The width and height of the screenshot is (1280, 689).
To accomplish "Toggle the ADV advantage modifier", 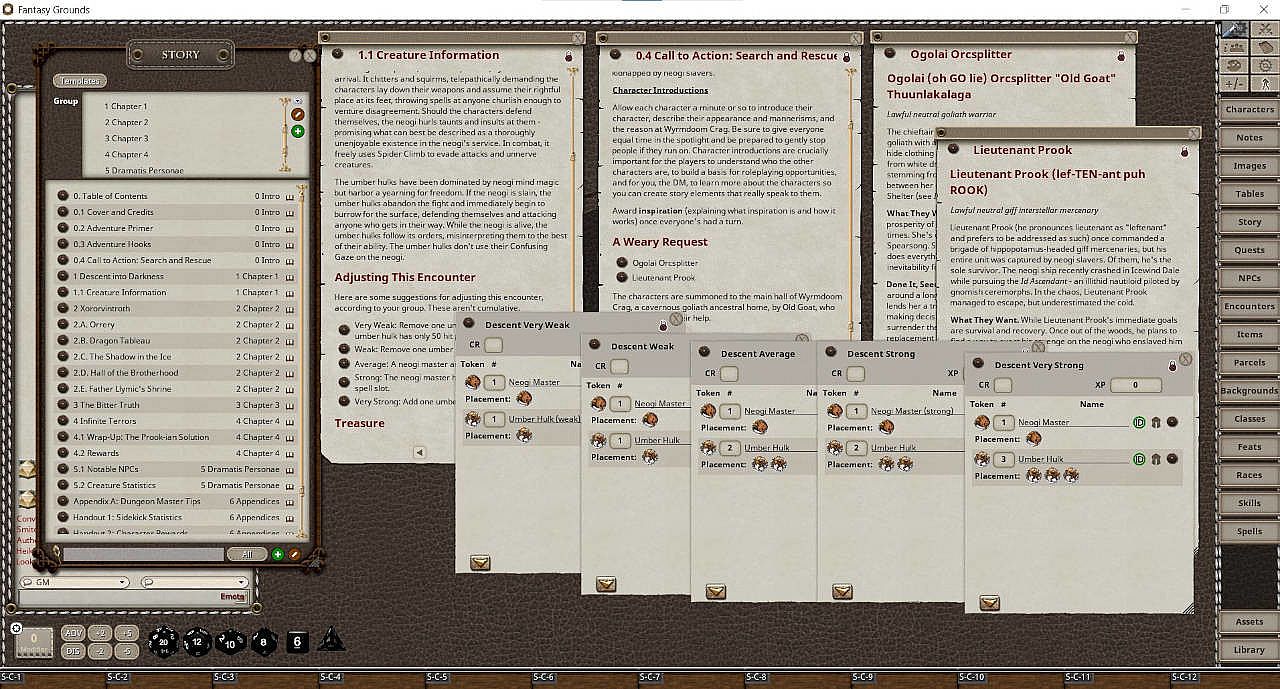I will (73, 633).
